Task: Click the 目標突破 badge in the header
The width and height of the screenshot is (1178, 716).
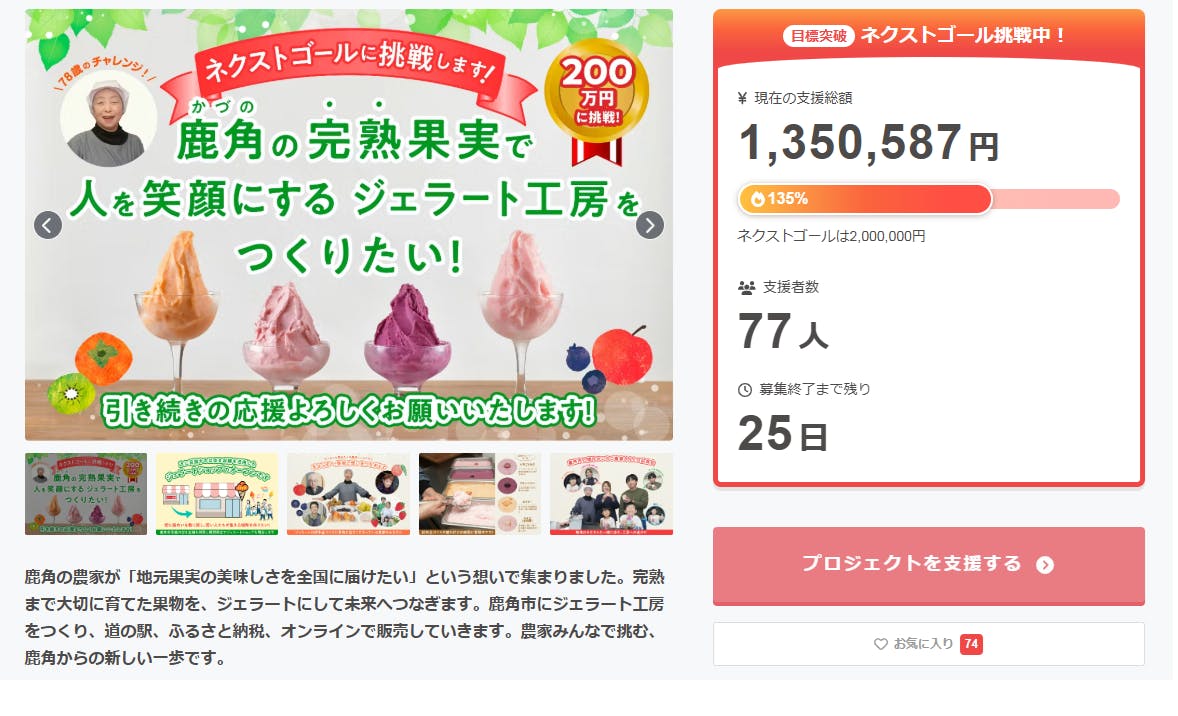Action: [819, 36]
